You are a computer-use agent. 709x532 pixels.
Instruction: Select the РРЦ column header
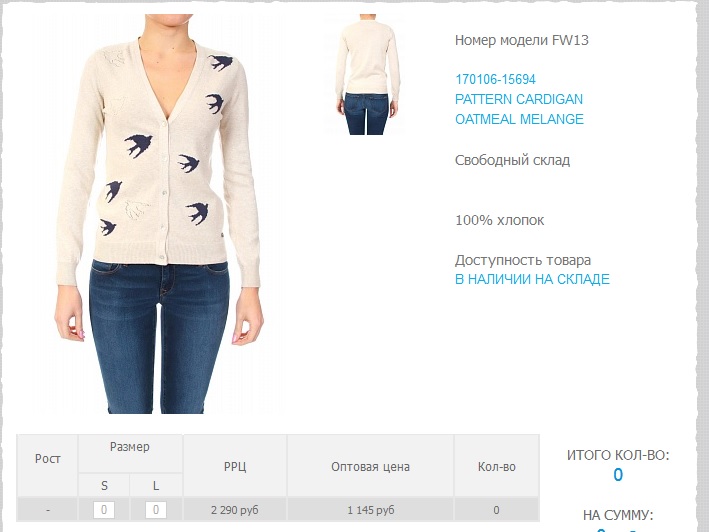point(235,465)
